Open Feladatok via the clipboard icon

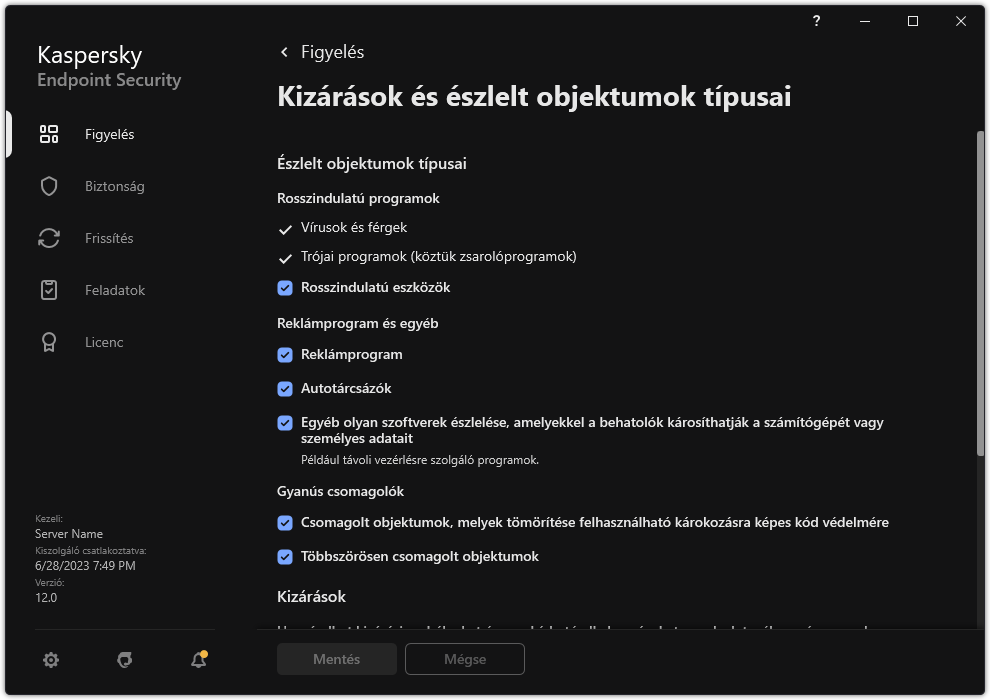tap(48, 290)
